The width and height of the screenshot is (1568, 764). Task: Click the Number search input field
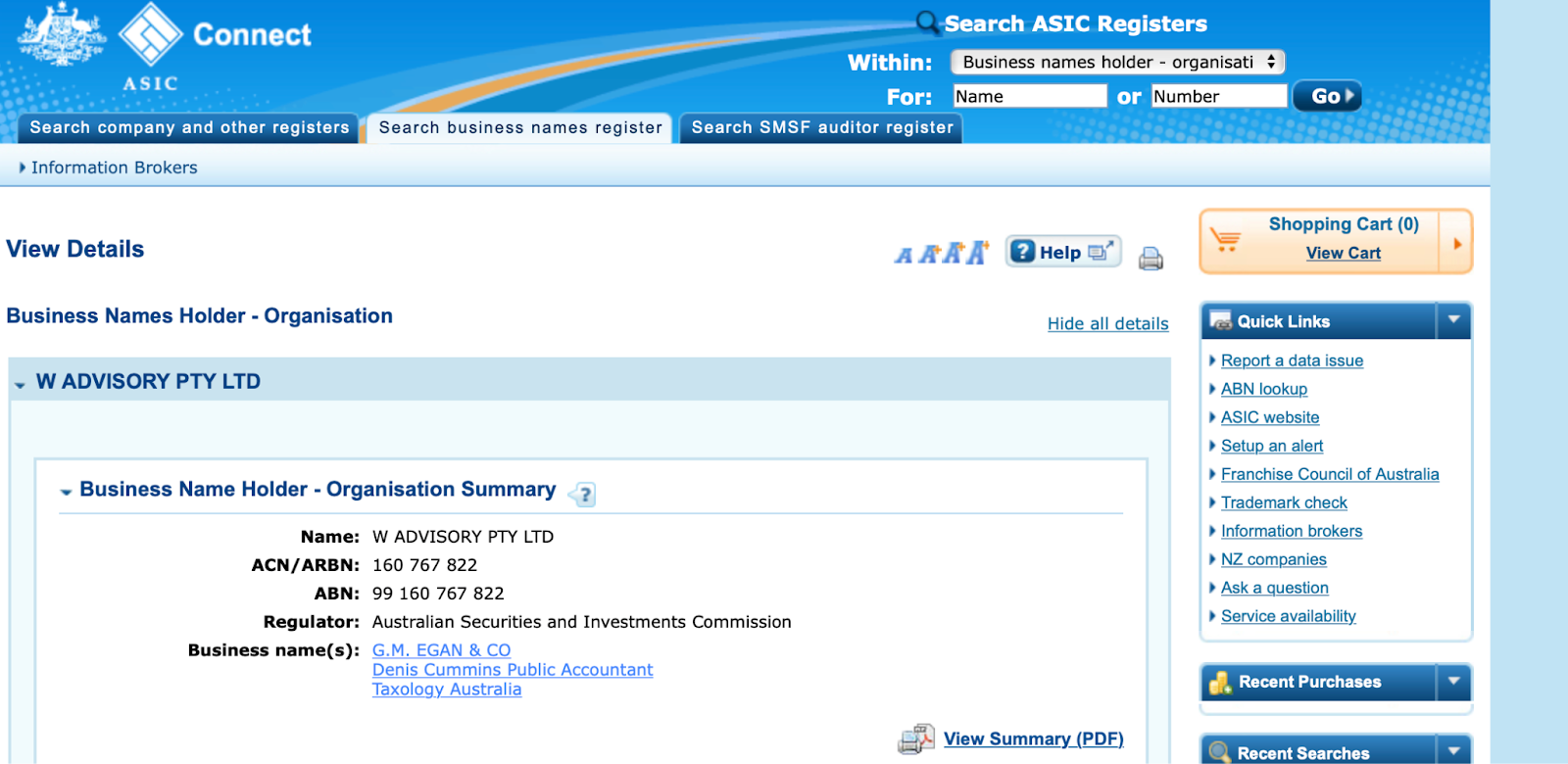point(1219,96)
